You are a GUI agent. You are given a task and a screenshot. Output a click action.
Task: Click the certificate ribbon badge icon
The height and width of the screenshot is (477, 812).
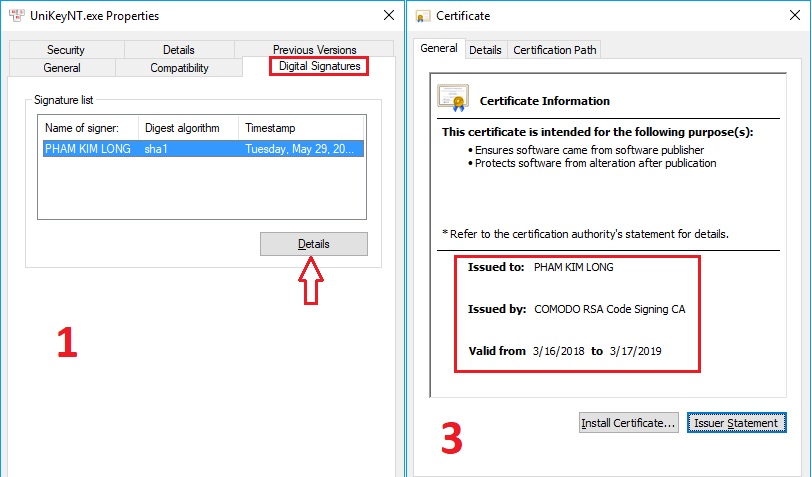tap(453, 97)
